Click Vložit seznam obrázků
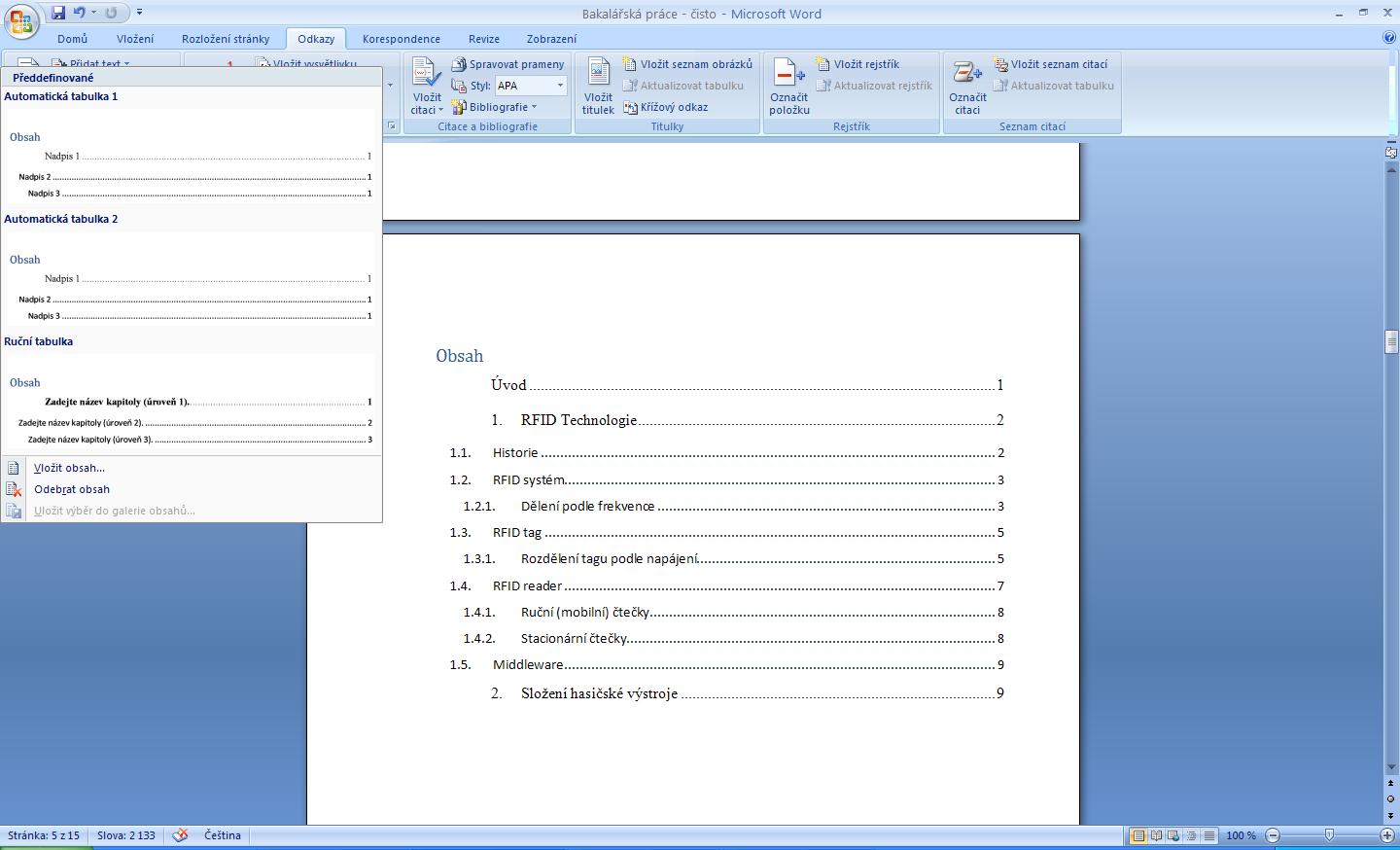This screenshot has height=850, width=1400. click(x=687, y=64)
